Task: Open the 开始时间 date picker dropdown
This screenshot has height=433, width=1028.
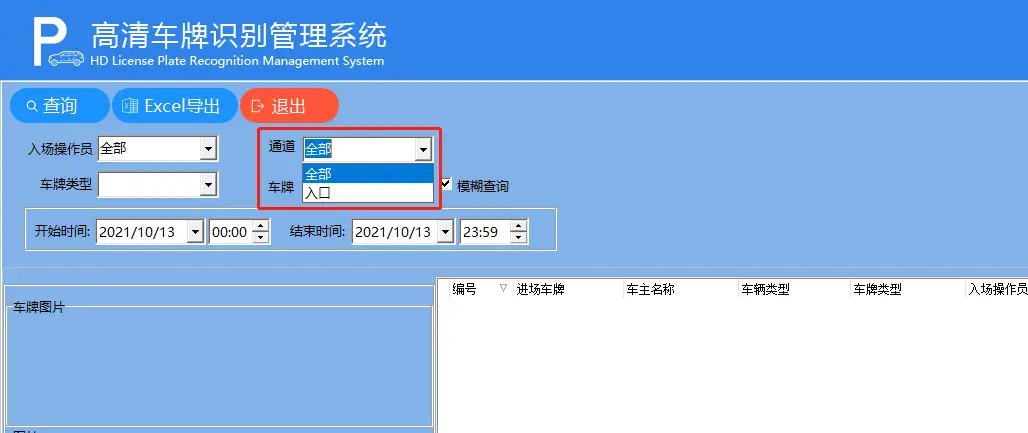Action: [195, 232]
